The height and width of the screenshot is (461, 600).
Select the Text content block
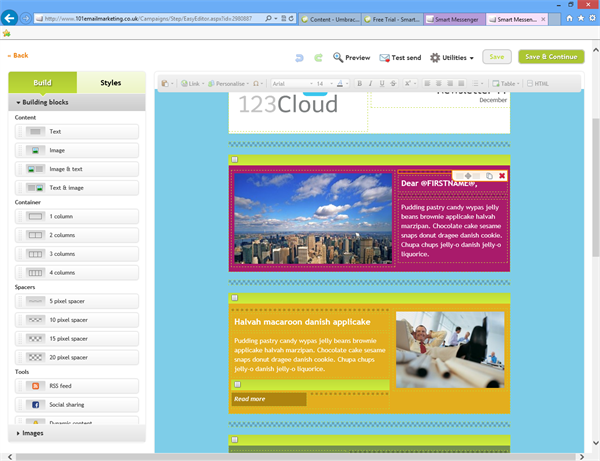77,132
